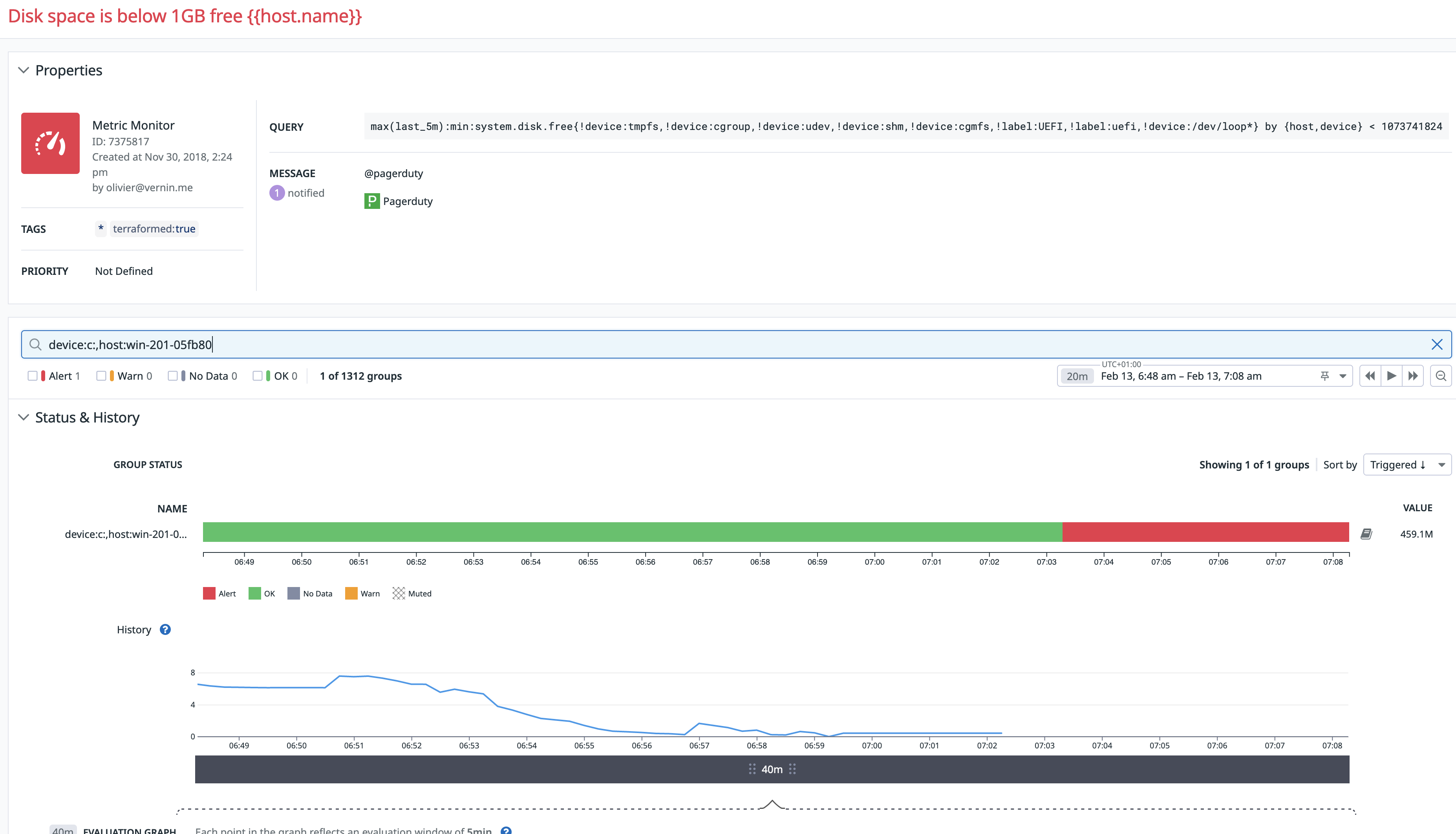The image size is (1456, 834).
Task: Pin the current time frame
Action: [x=1324, y=376]
